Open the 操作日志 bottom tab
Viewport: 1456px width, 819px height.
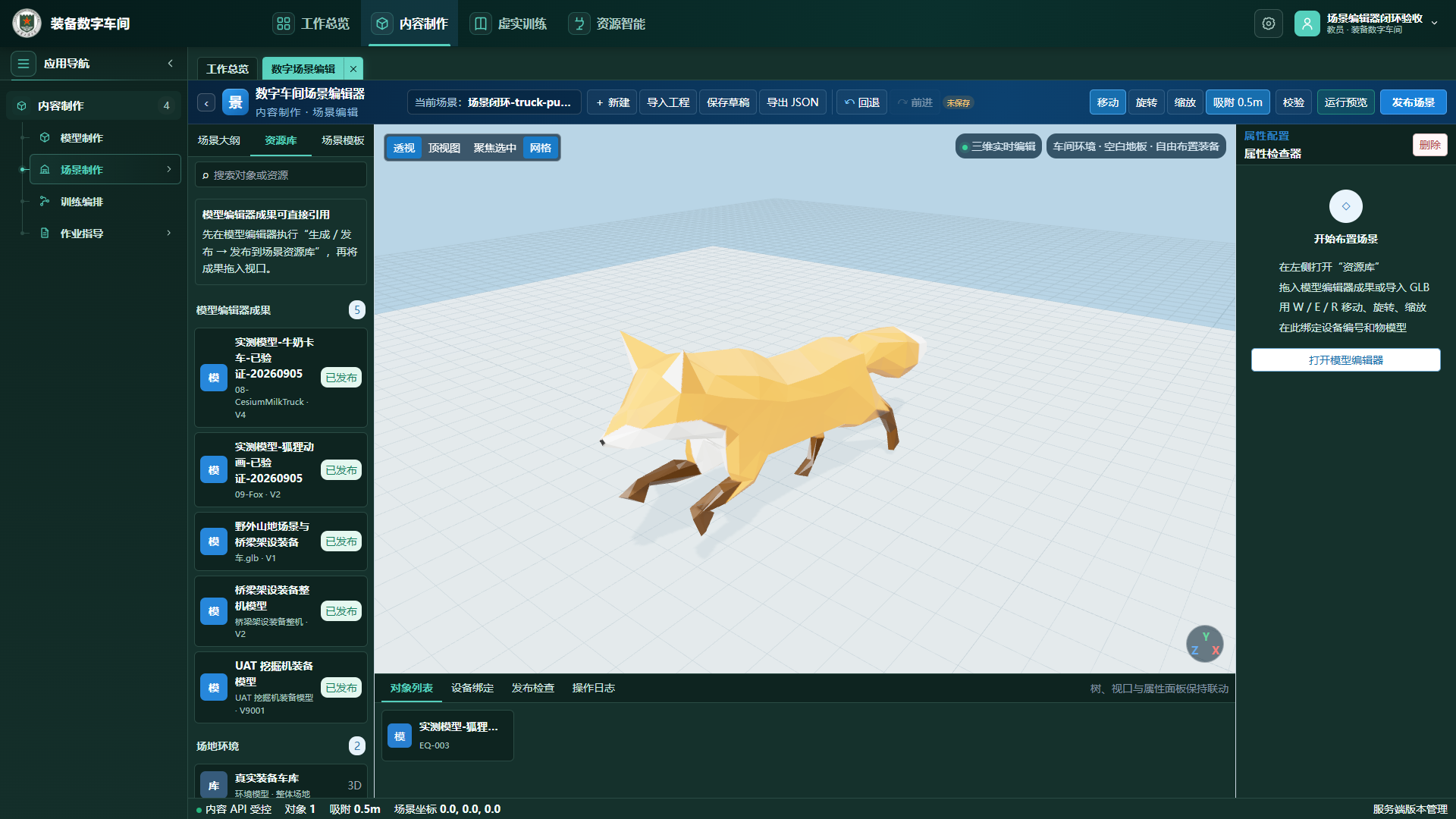pyautogui.click(x=594, y=688)
